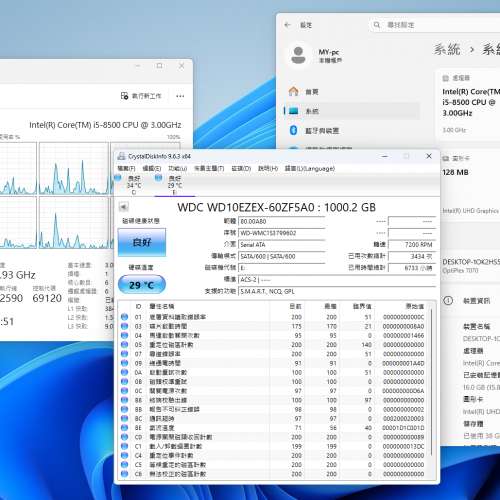Image resolution: width=500 pixels, height=500 pixels.
Task: Click the 128 MB graphics value in Settings
Action: pos(455,172)
